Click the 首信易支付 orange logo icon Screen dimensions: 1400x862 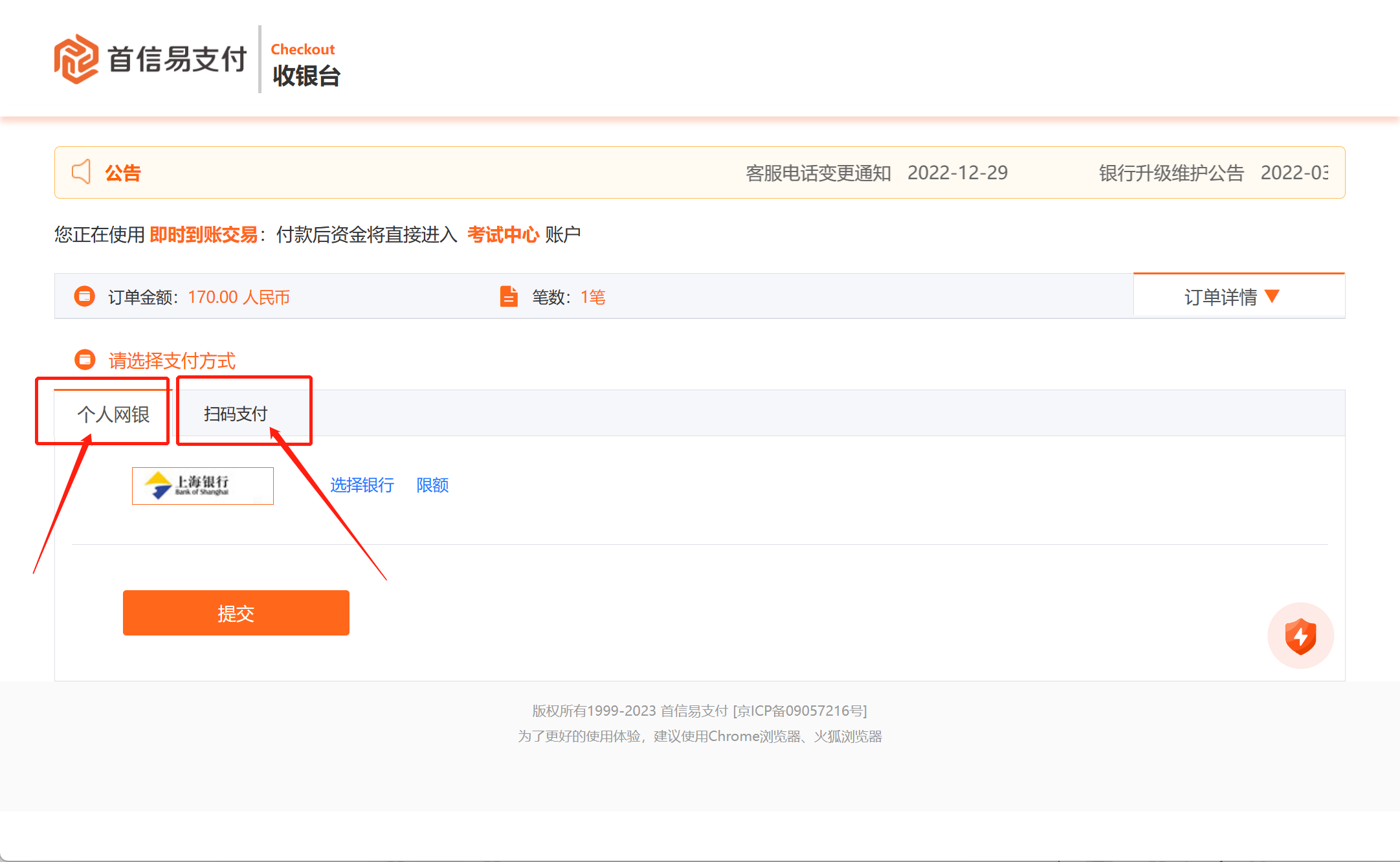pyautogui.click(x=76, y=59)
